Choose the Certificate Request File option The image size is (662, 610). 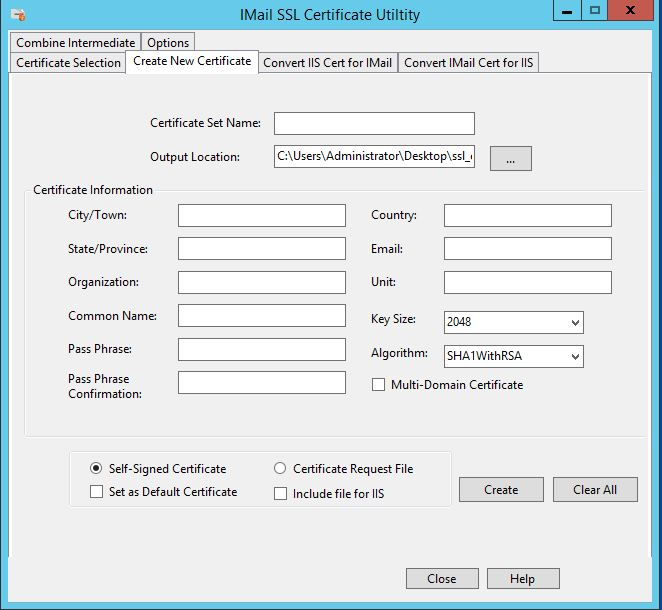pos(280,468)
